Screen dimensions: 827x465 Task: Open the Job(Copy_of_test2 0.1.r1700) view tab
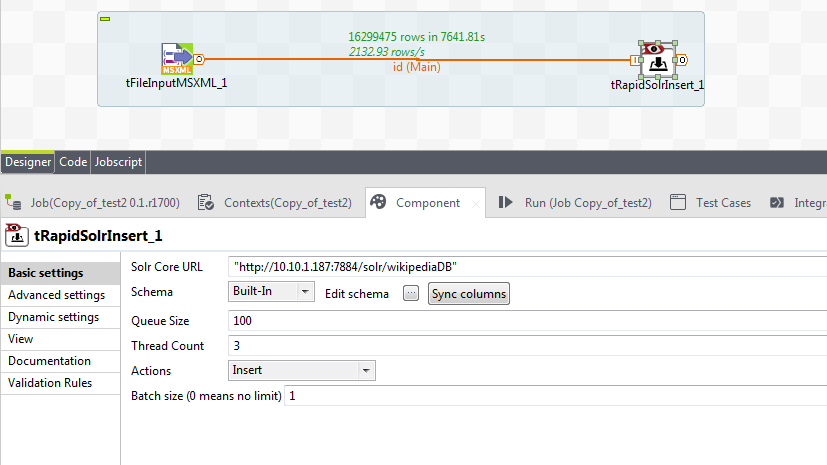click(94, 203)
